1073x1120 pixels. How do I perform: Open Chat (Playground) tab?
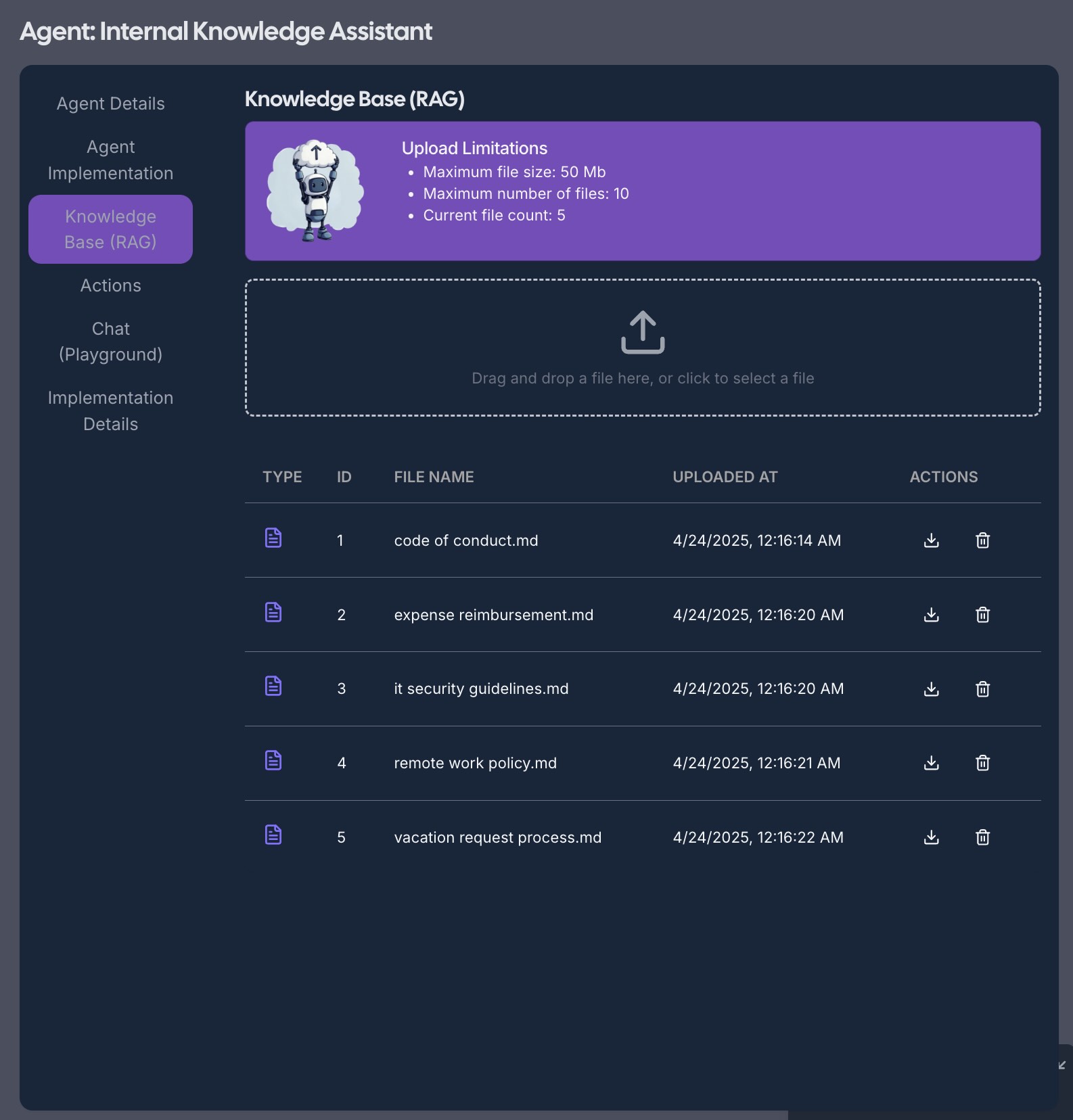(x=110, y=342)
